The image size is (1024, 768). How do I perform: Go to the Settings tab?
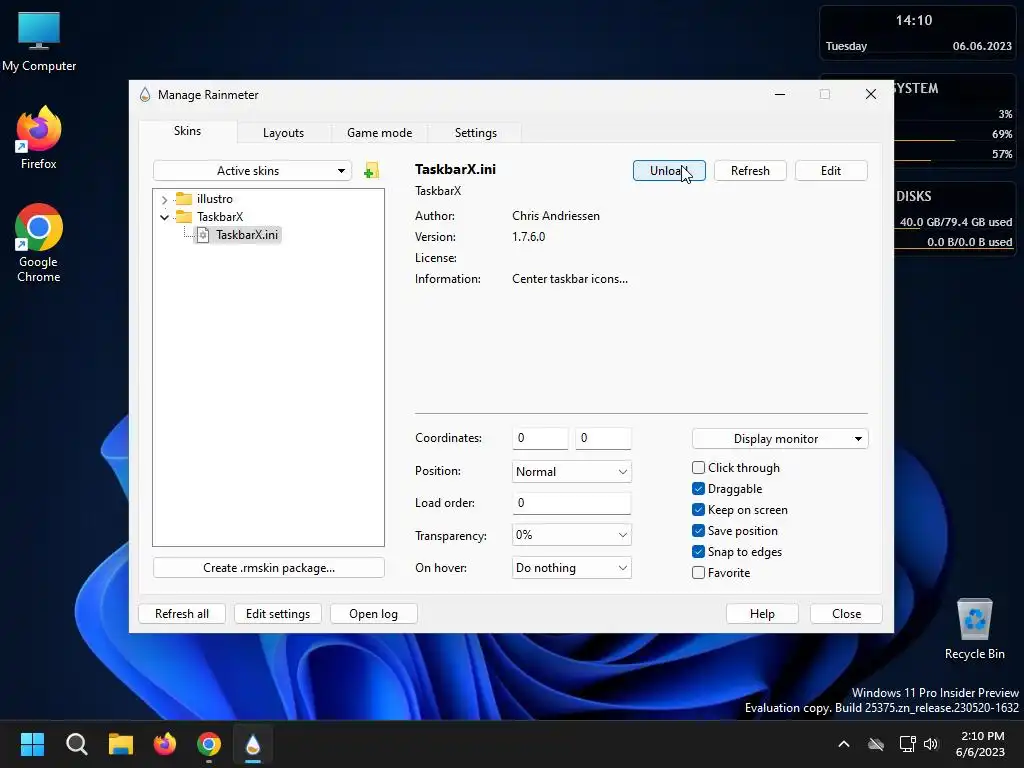pyautogui.click(x=475, y=133)
